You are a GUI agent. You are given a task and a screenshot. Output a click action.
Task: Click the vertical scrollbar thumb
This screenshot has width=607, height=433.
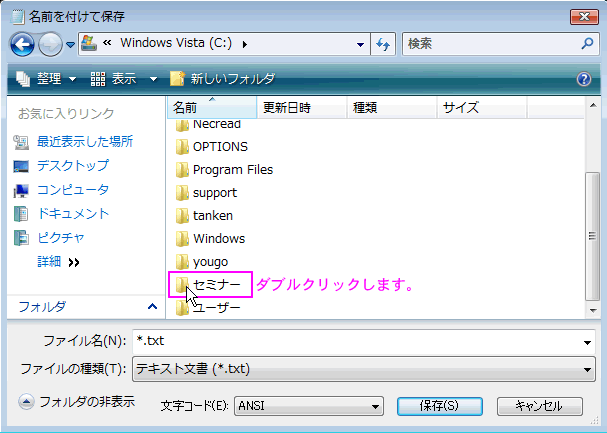coord(593,236)
